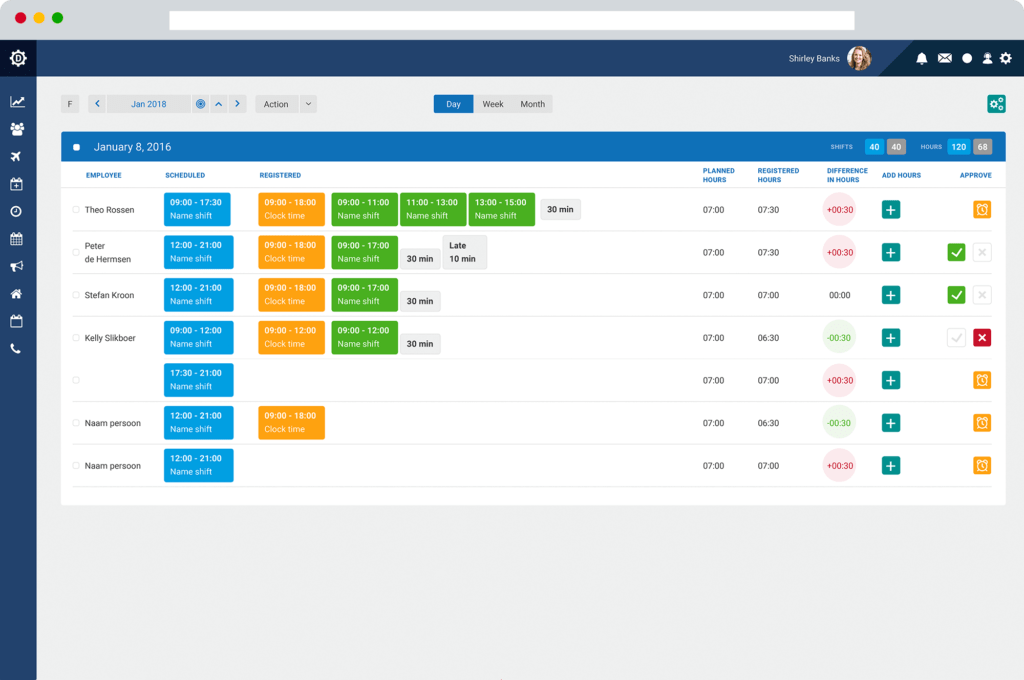The height and width of the screenshot is (680, 1024).
Task: Expand the collapse chevron next to the date
Action: click(219, 103)
